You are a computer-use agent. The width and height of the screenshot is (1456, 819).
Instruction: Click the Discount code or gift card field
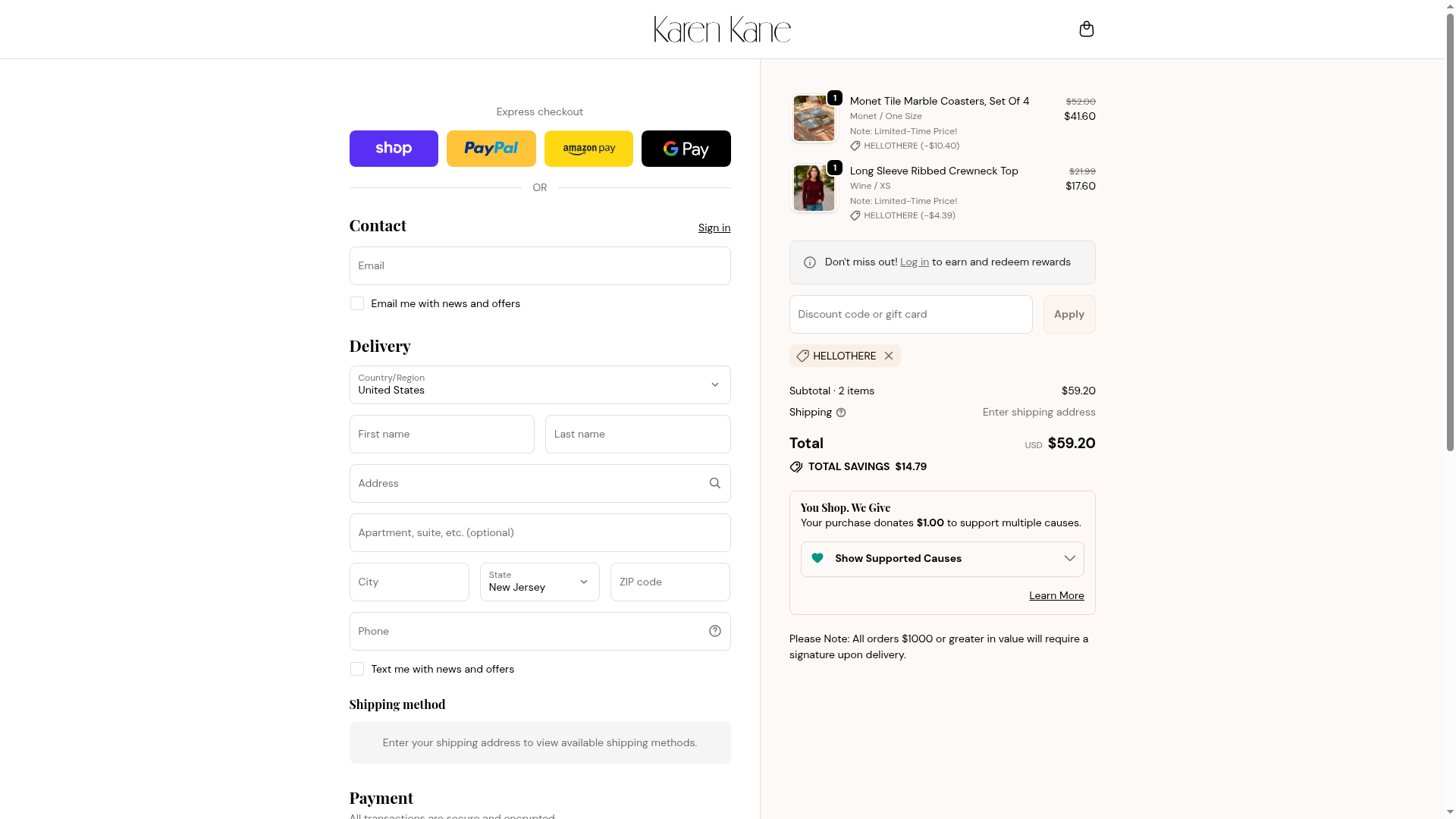pyautogui.click(x=910, y=314)
